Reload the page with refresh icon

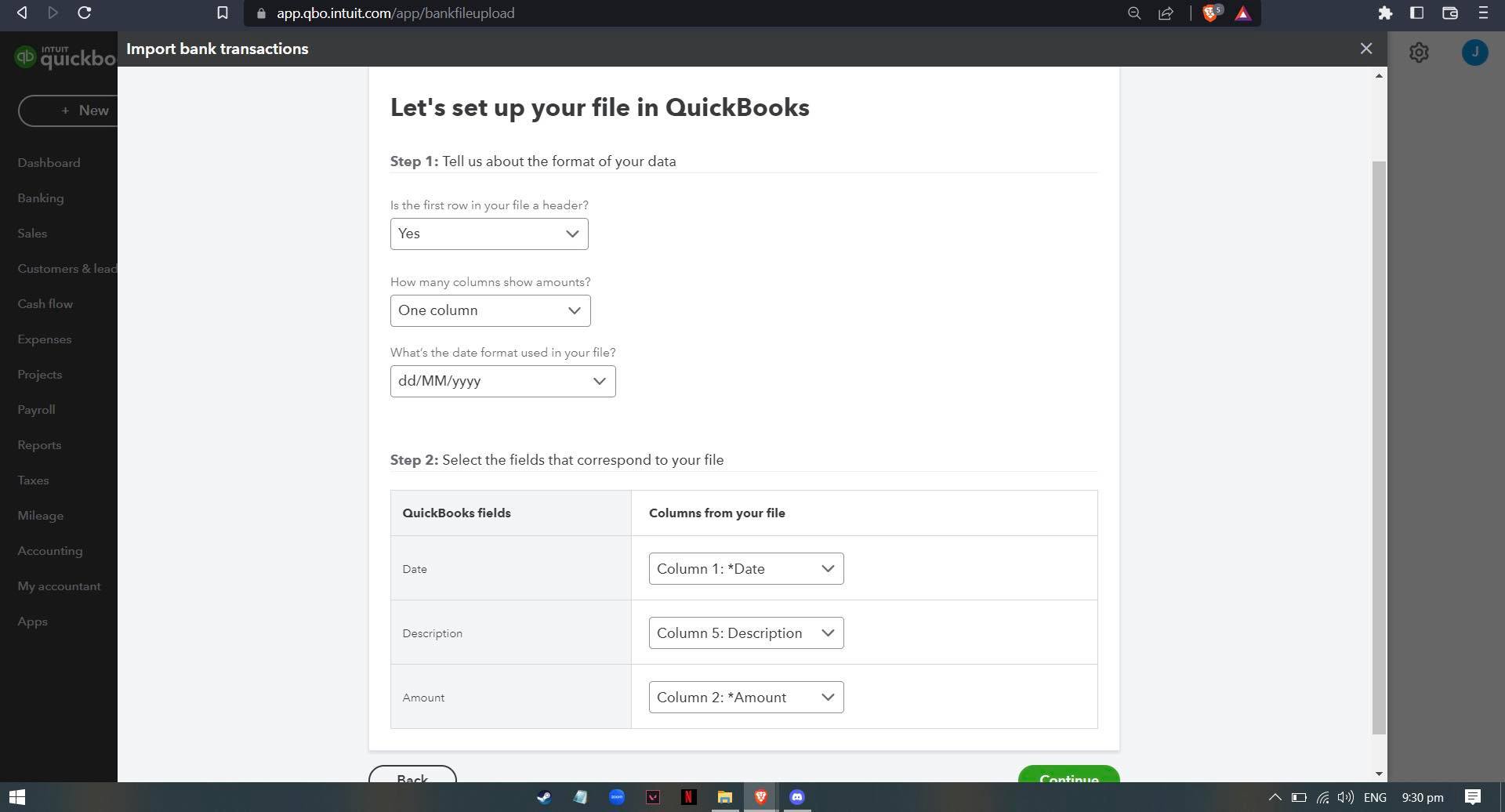point(85,13)
